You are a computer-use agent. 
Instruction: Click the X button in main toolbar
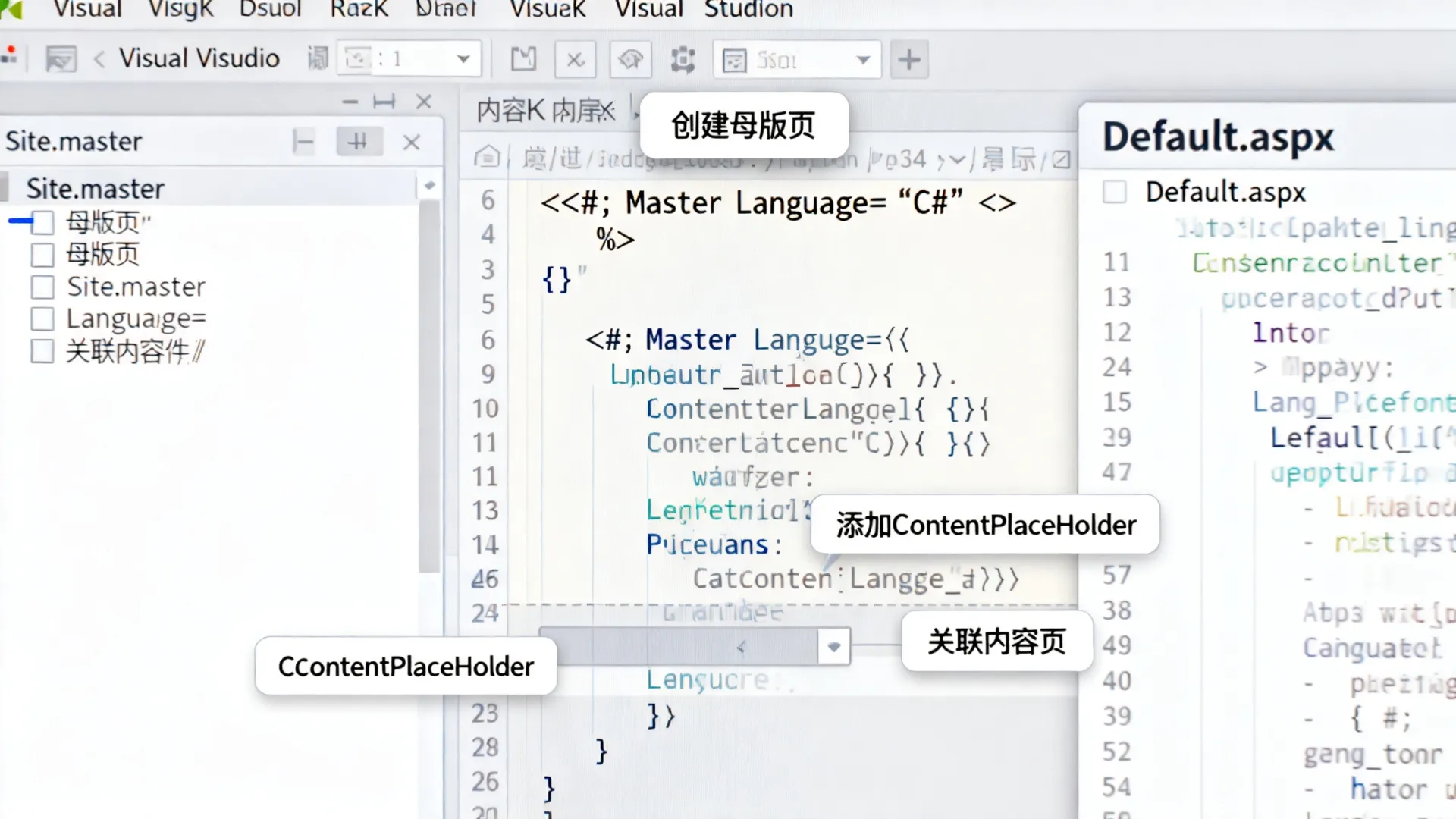coord(576,59)
